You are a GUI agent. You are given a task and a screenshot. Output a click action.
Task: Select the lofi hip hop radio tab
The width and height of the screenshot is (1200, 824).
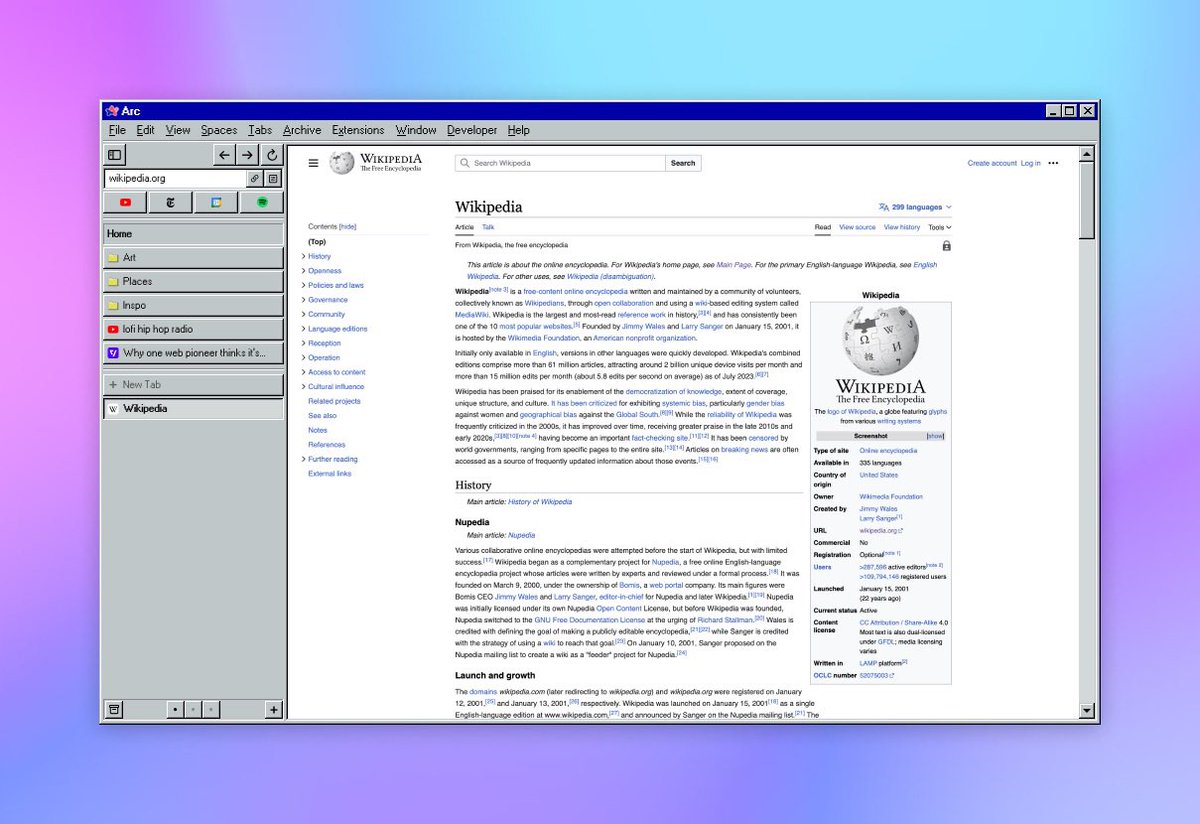[193, 329]
